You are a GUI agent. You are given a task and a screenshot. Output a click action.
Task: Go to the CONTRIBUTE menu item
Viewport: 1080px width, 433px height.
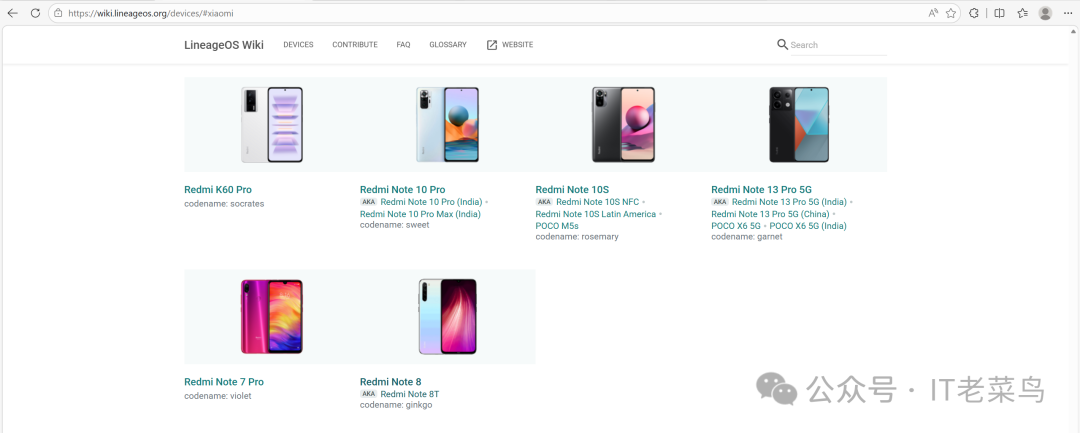click(x=355, y=45)
